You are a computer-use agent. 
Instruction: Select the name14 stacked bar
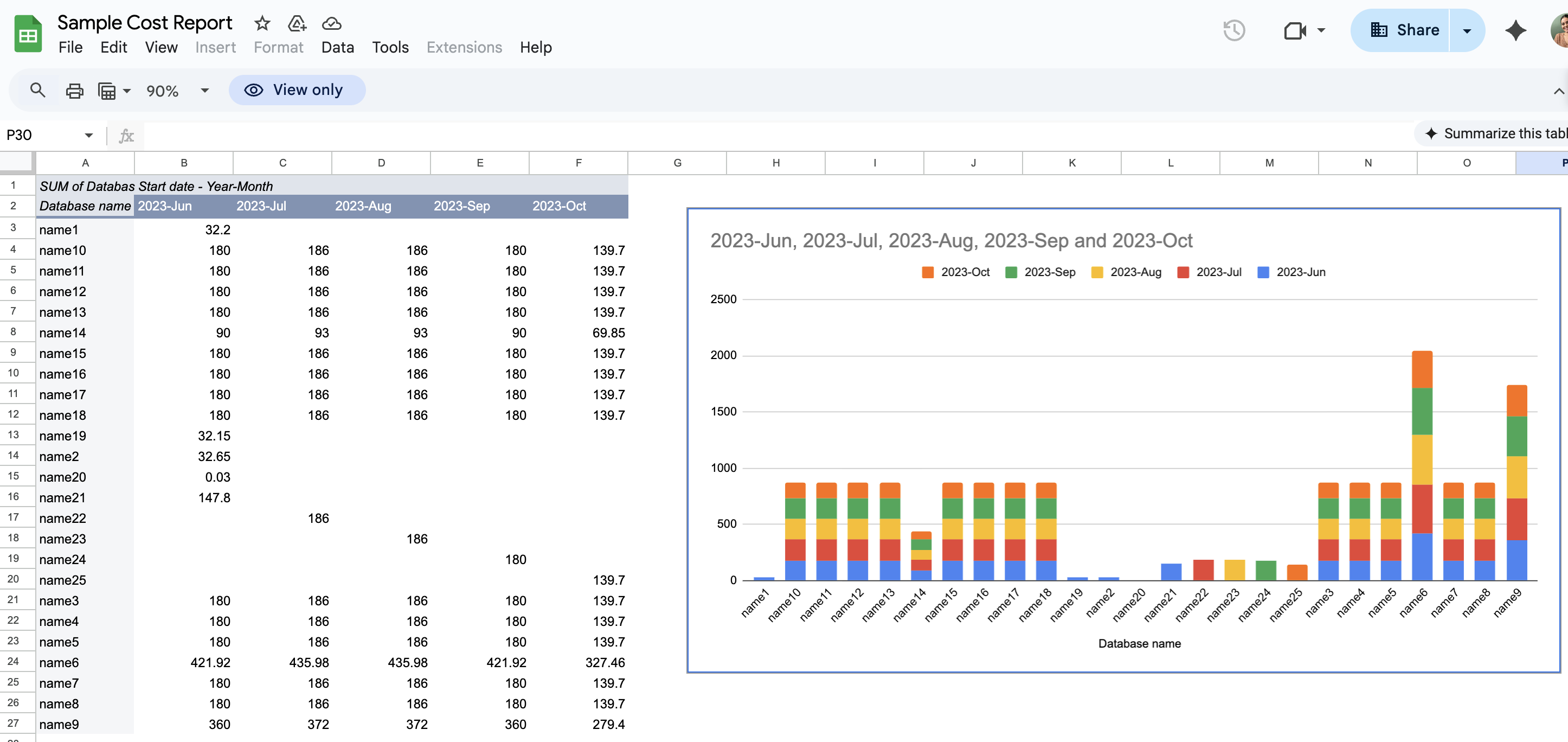pyautogui.click(x=921, y=556)
